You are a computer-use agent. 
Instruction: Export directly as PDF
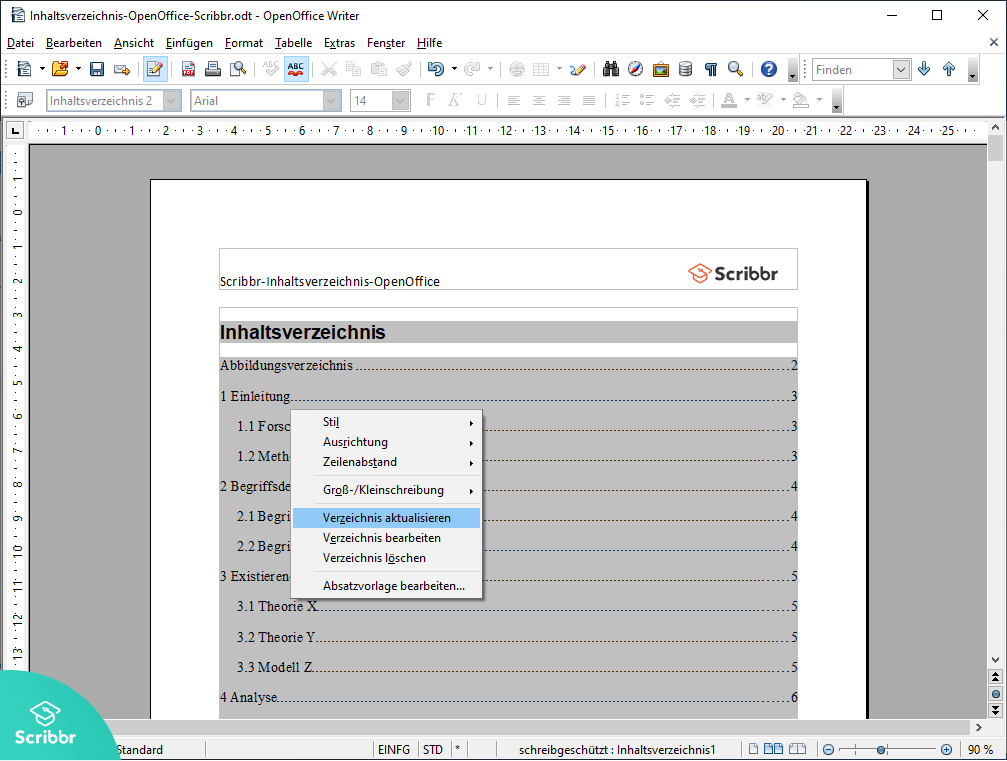point(188,69)
